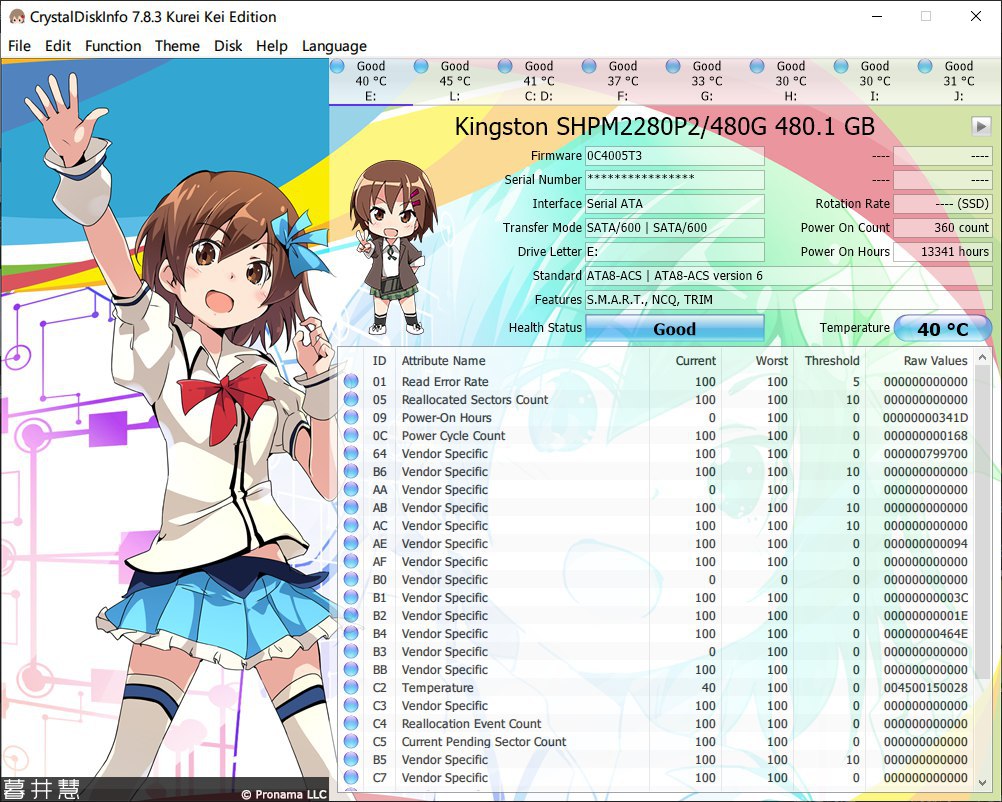Click the Rotation Rate value field
Image resolution: width=1002 pixels, height=802 pixels.
pos(943,204)
